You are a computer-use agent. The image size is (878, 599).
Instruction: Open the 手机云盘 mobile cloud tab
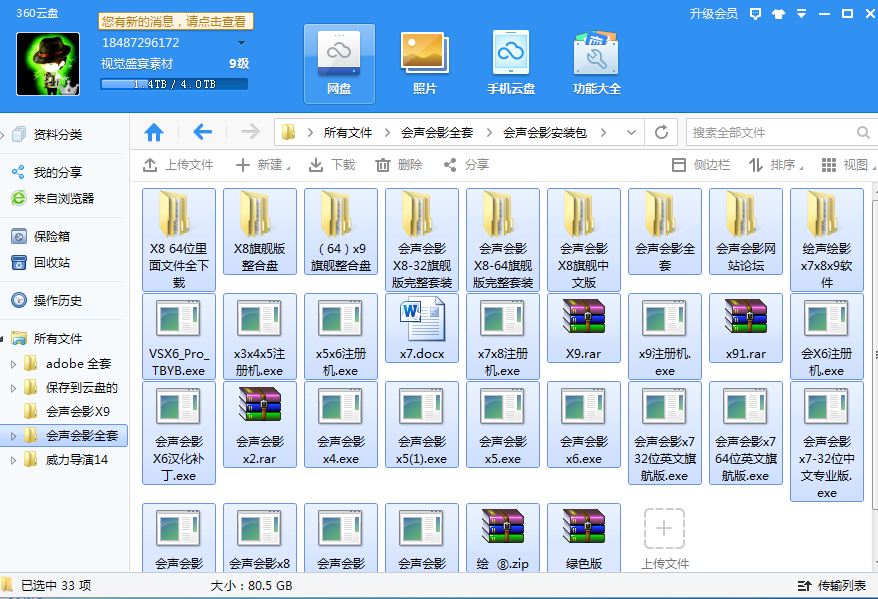point(511,63)
